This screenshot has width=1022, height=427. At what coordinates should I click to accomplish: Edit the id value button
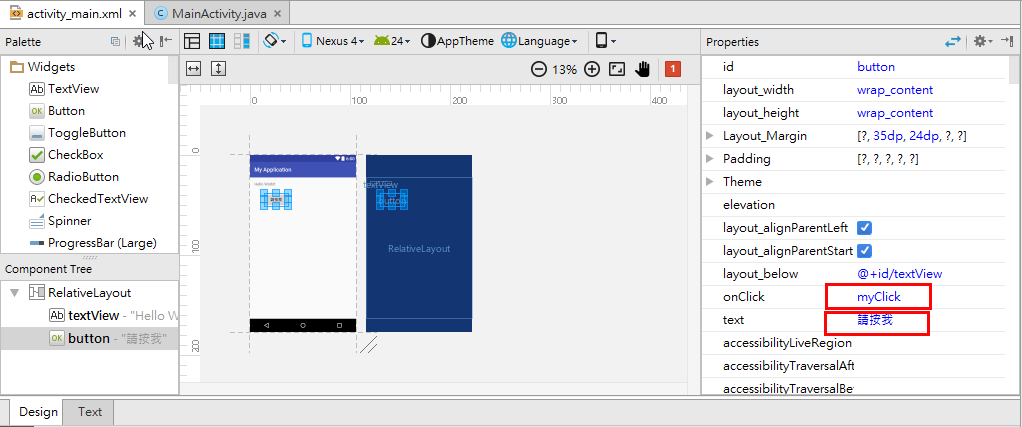click(x=876, y=67)
